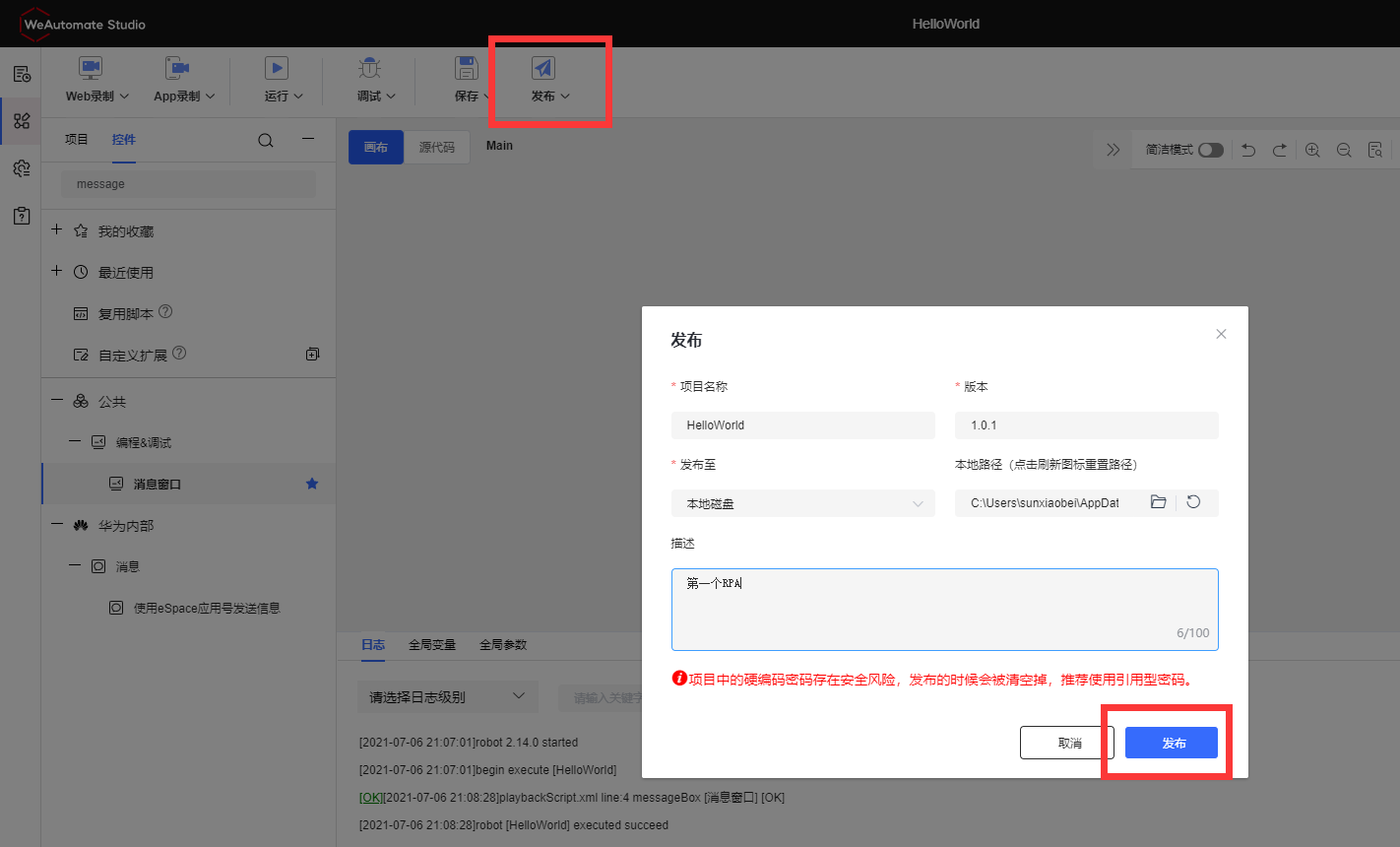Click the search magnifier in control panel

tap(266, 141)
